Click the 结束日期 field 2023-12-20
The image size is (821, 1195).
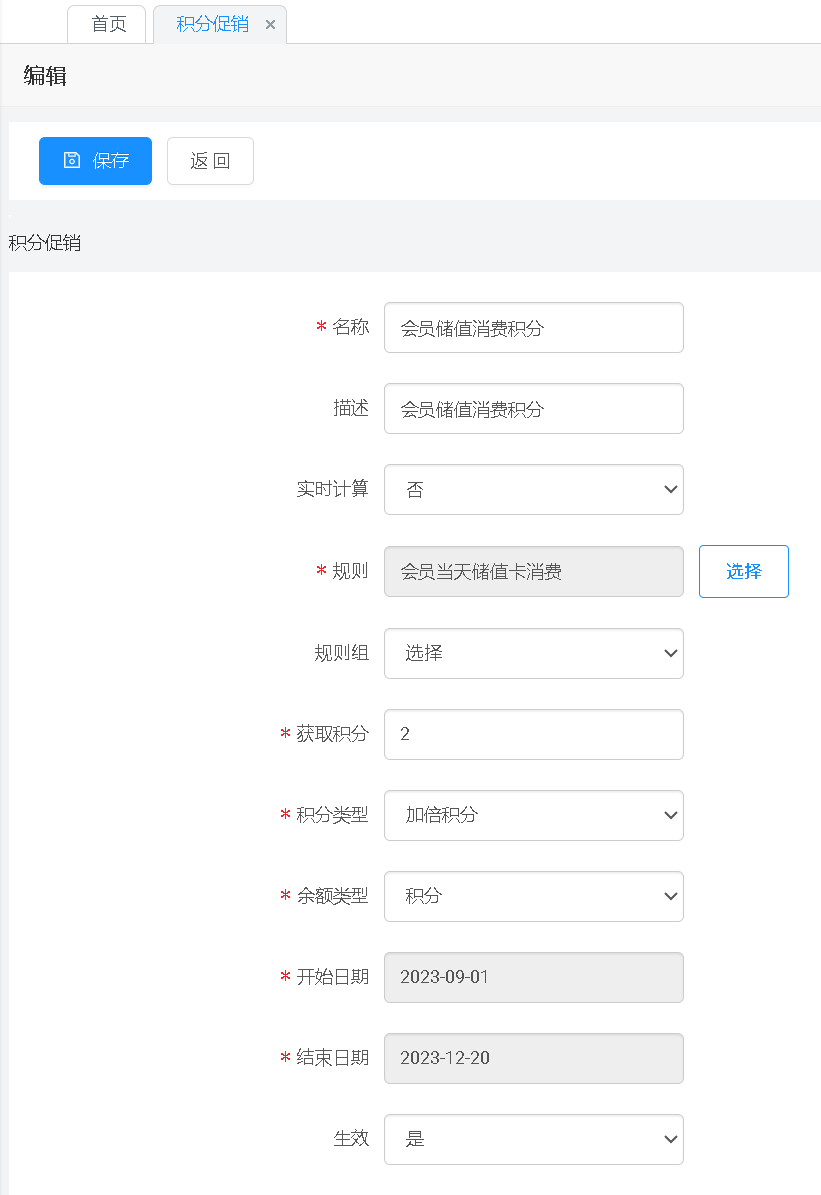point(534,1058)
